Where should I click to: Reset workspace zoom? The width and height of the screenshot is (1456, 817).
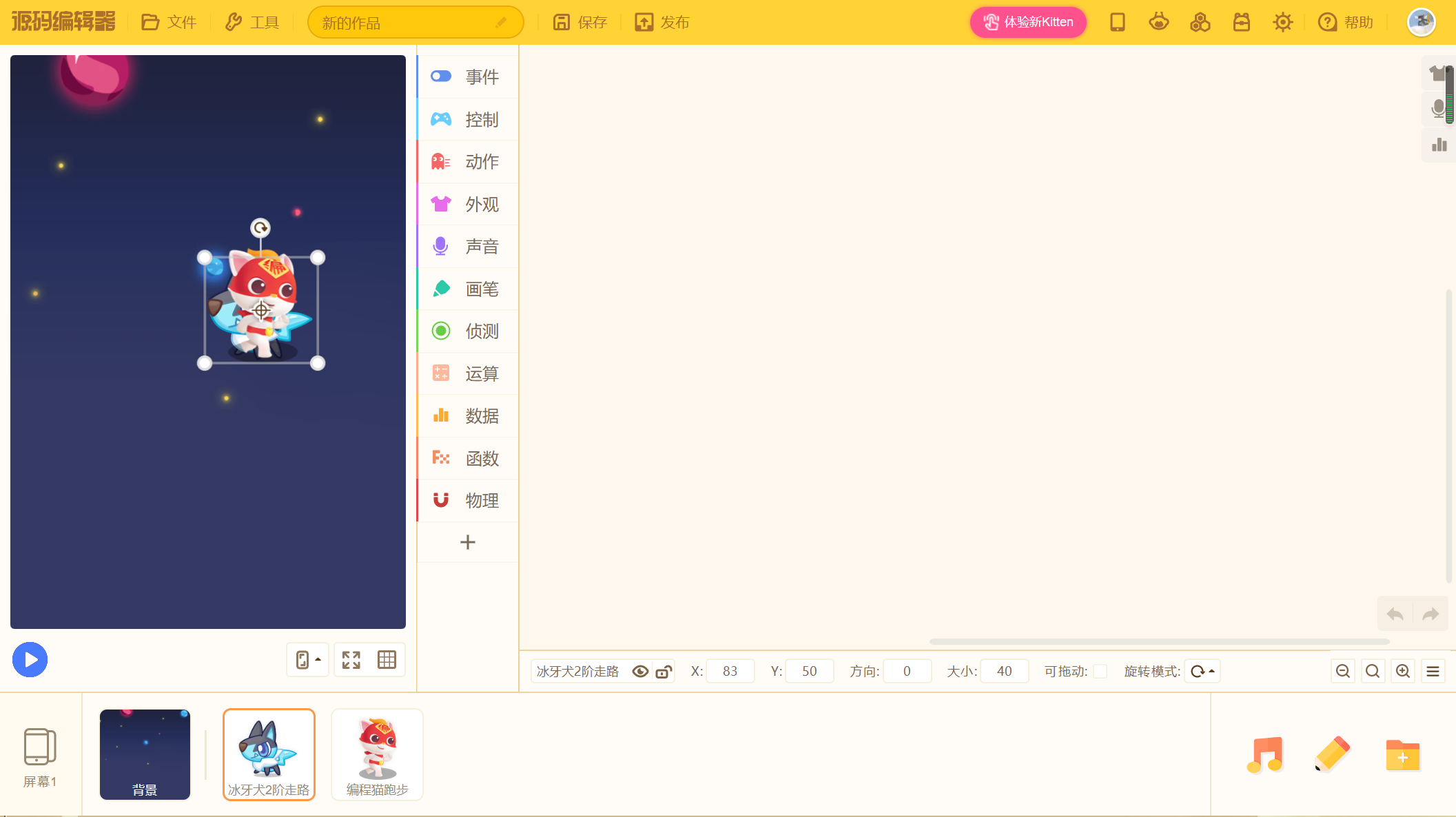point(1373,671)
